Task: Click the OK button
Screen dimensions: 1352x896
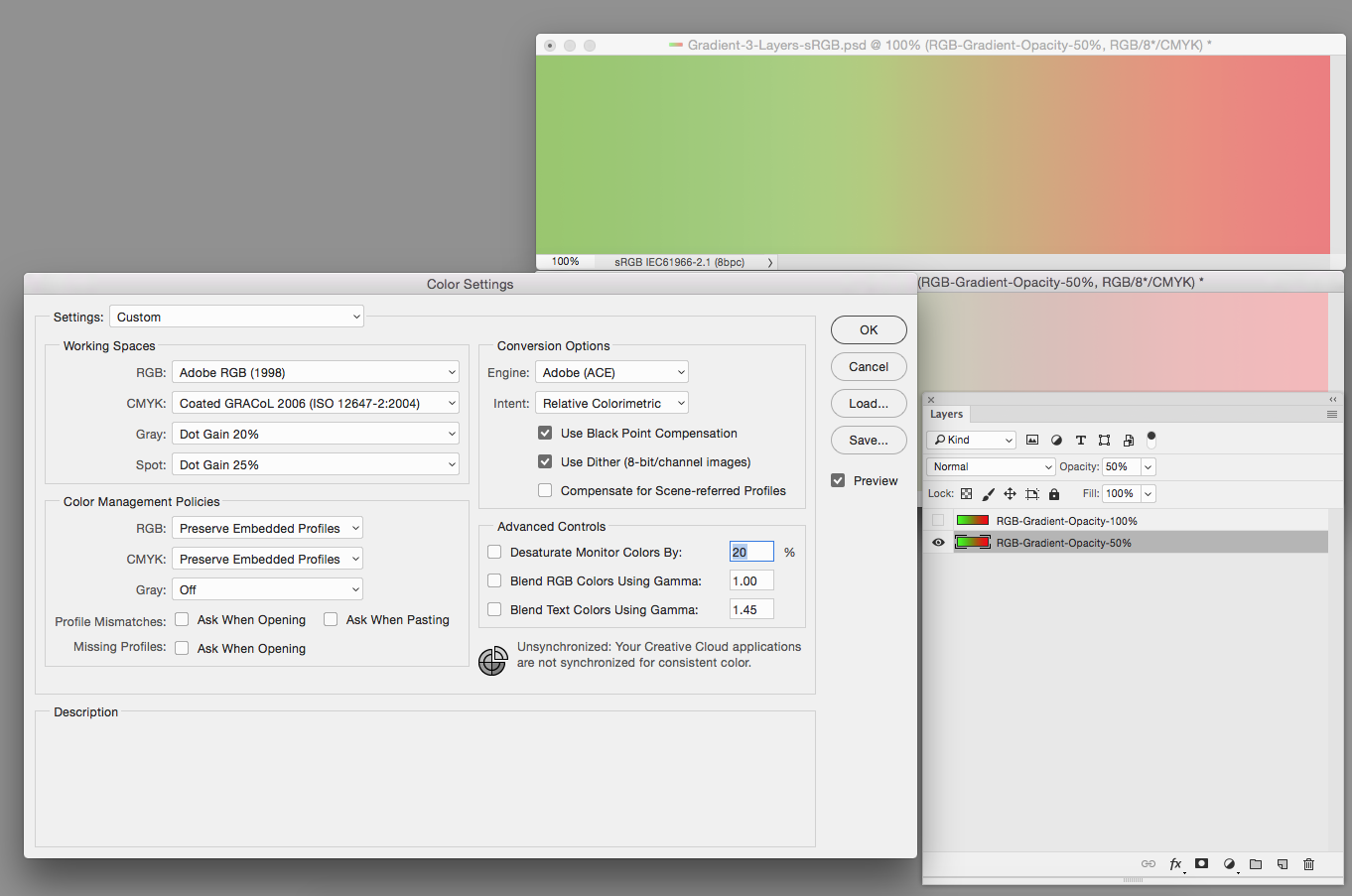Action: pos(869,330)
